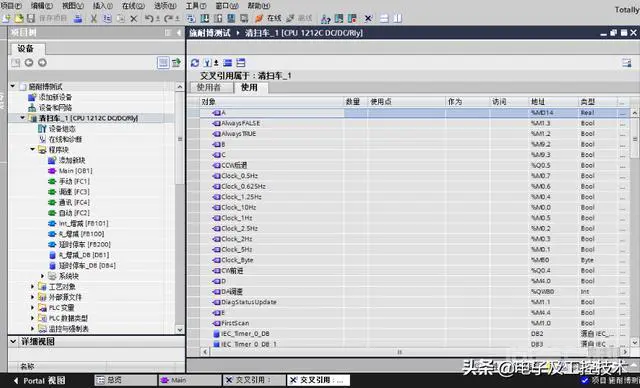Switch to the first 交叉引用 taskbar button

point(254,380)
